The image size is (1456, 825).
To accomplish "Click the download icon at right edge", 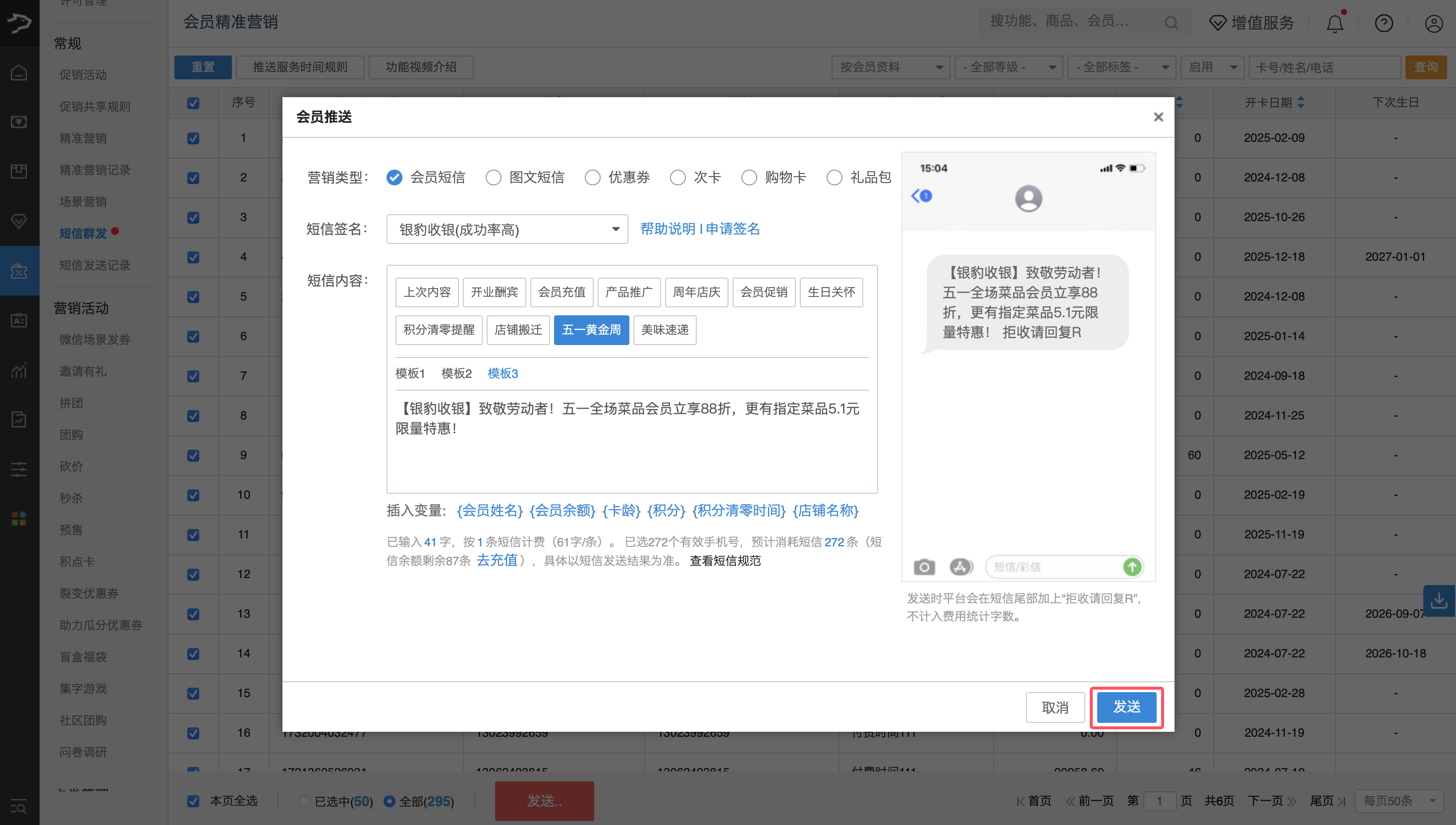I will (1439, 600).
